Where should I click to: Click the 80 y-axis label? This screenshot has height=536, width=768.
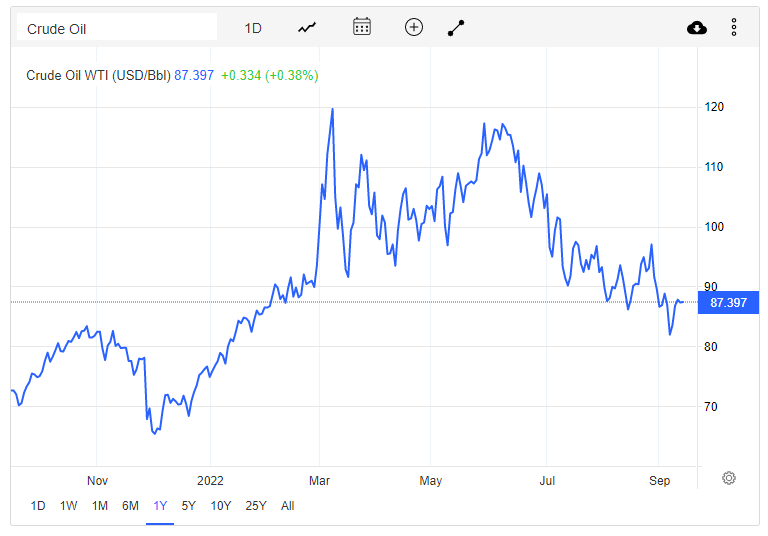pyautogui.click(x=710, y=347)
